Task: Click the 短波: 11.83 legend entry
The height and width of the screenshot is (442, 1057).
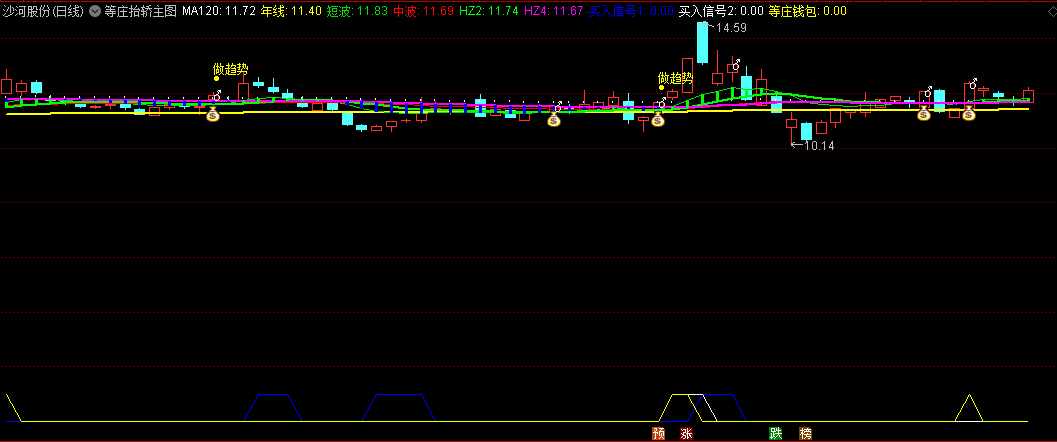Action: (357, 11)
